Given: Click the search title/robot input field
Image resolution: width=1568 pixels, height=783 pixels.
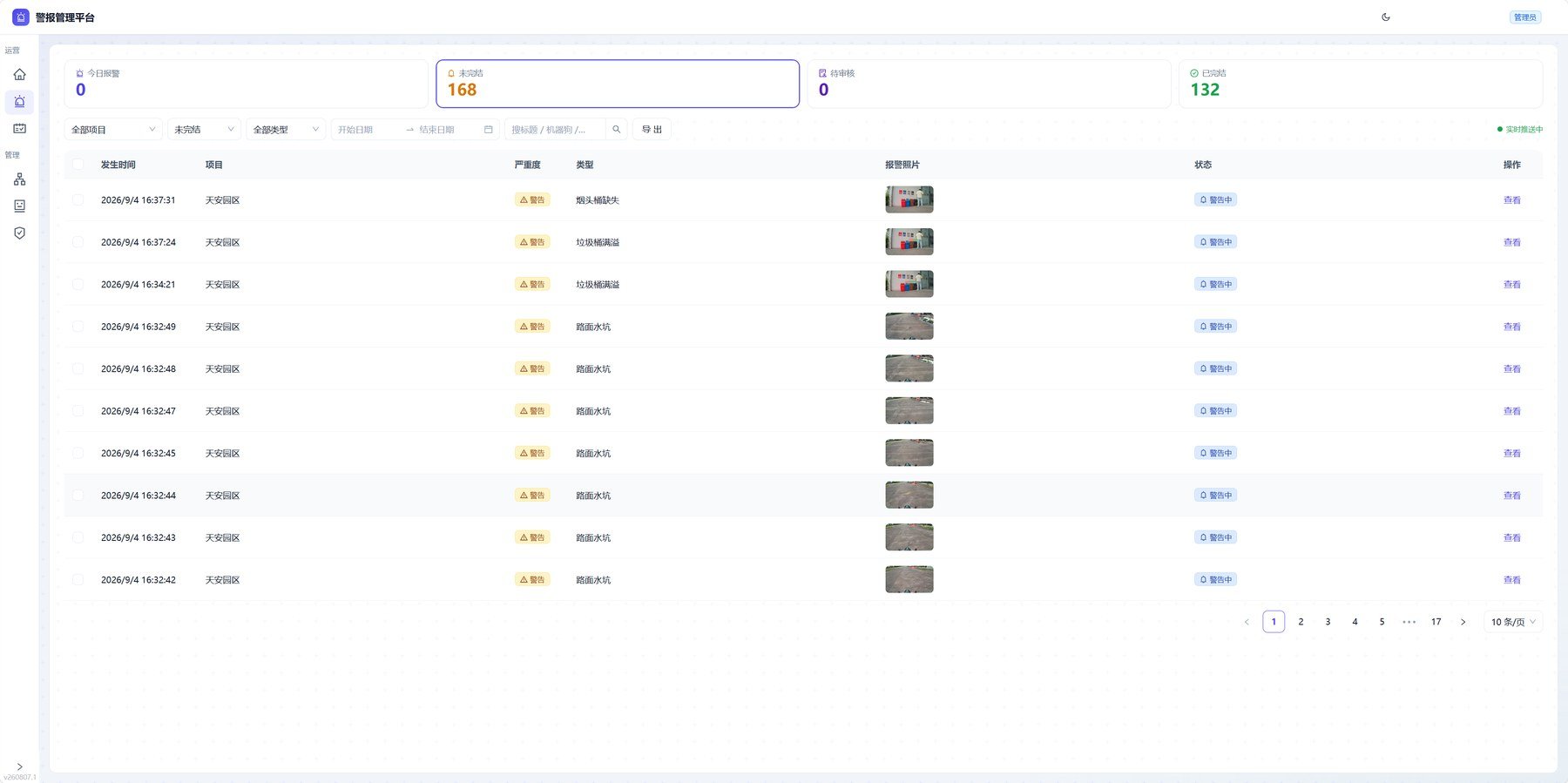Looking at the screenshot, I should (555, 130).
